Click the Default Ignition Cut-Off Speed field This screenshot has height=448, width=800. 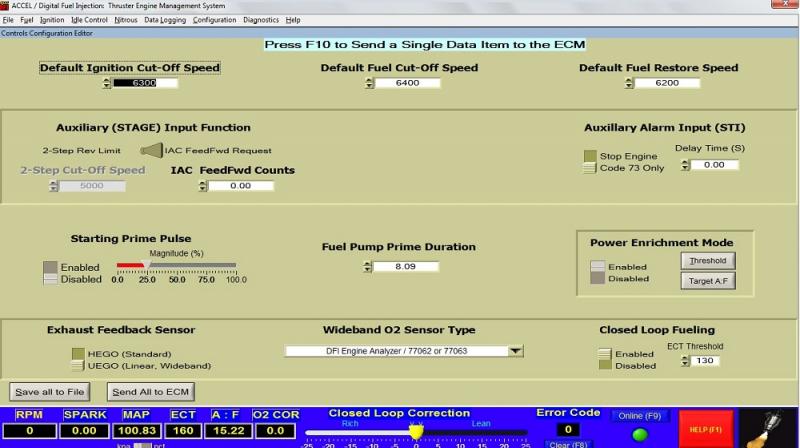(145, 83)
